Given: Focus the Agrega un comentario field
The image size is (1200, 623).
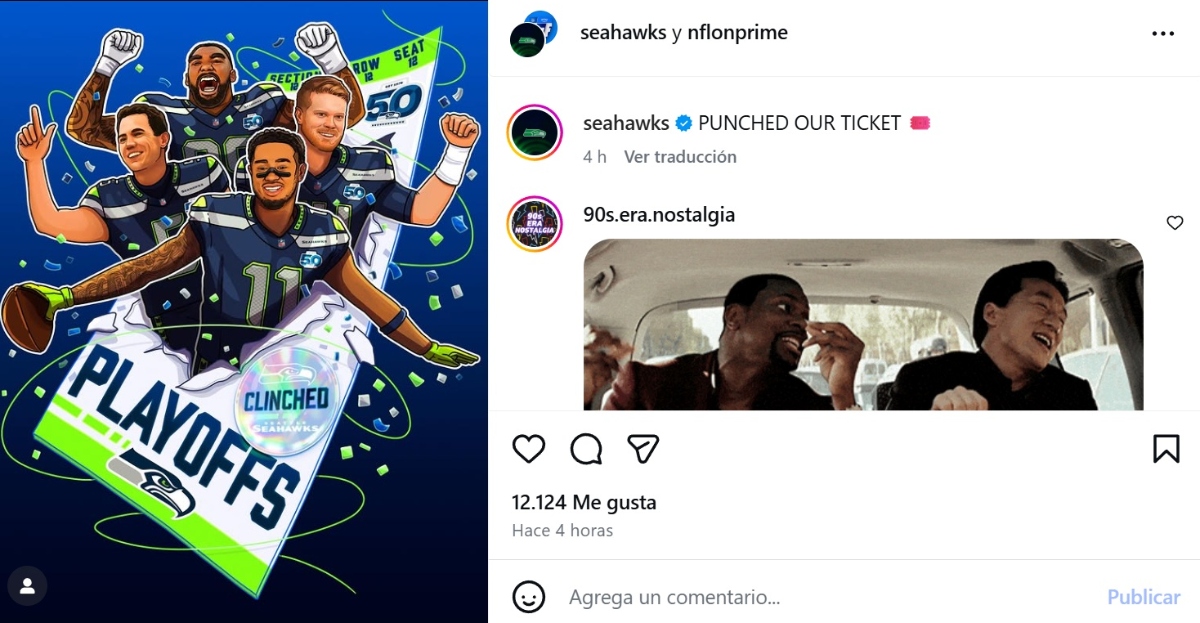Looking at the screenshot, I should point(830,597).
